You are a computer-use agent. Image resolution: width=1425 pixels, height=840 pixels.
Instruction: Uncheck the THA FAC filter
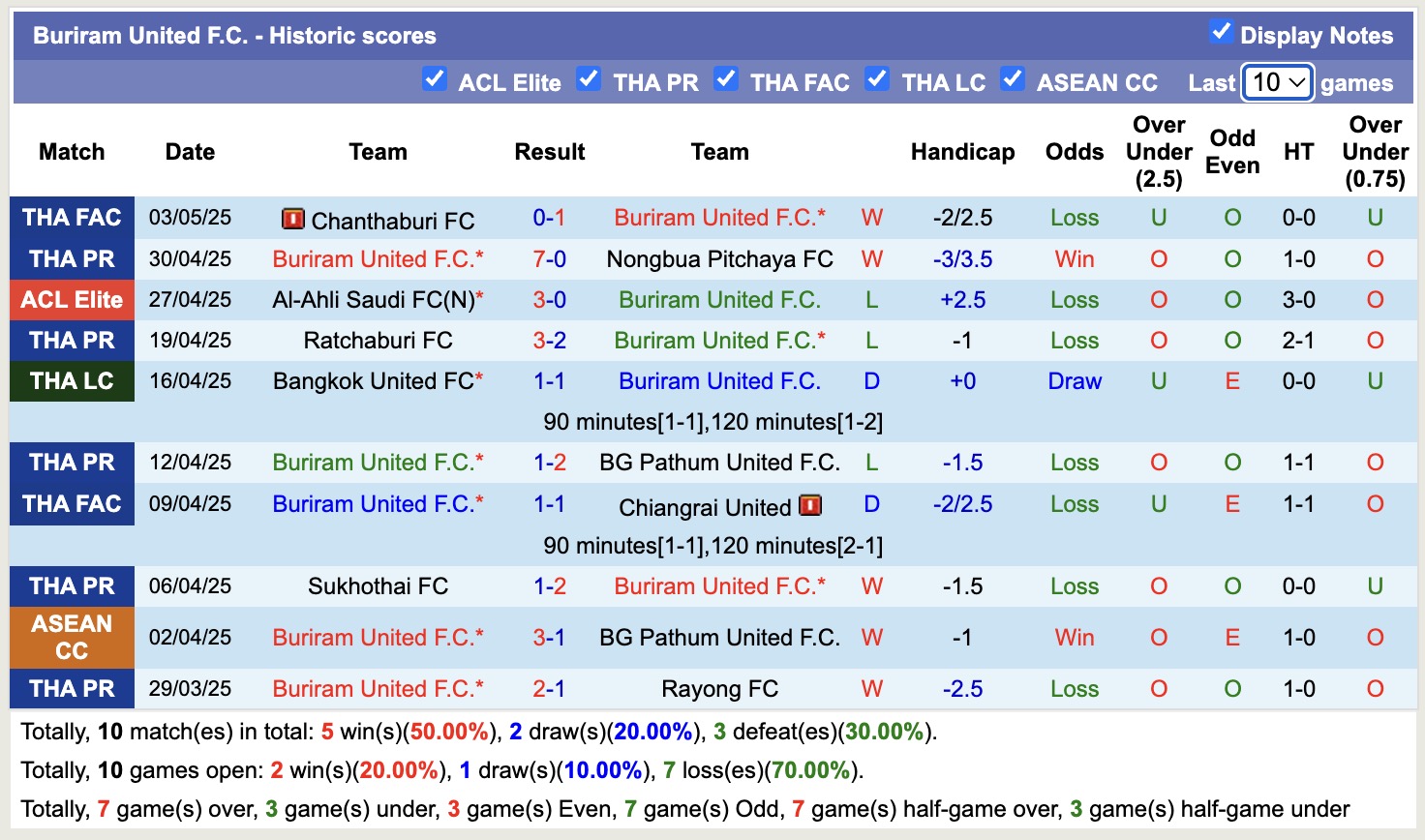point(726,80)
